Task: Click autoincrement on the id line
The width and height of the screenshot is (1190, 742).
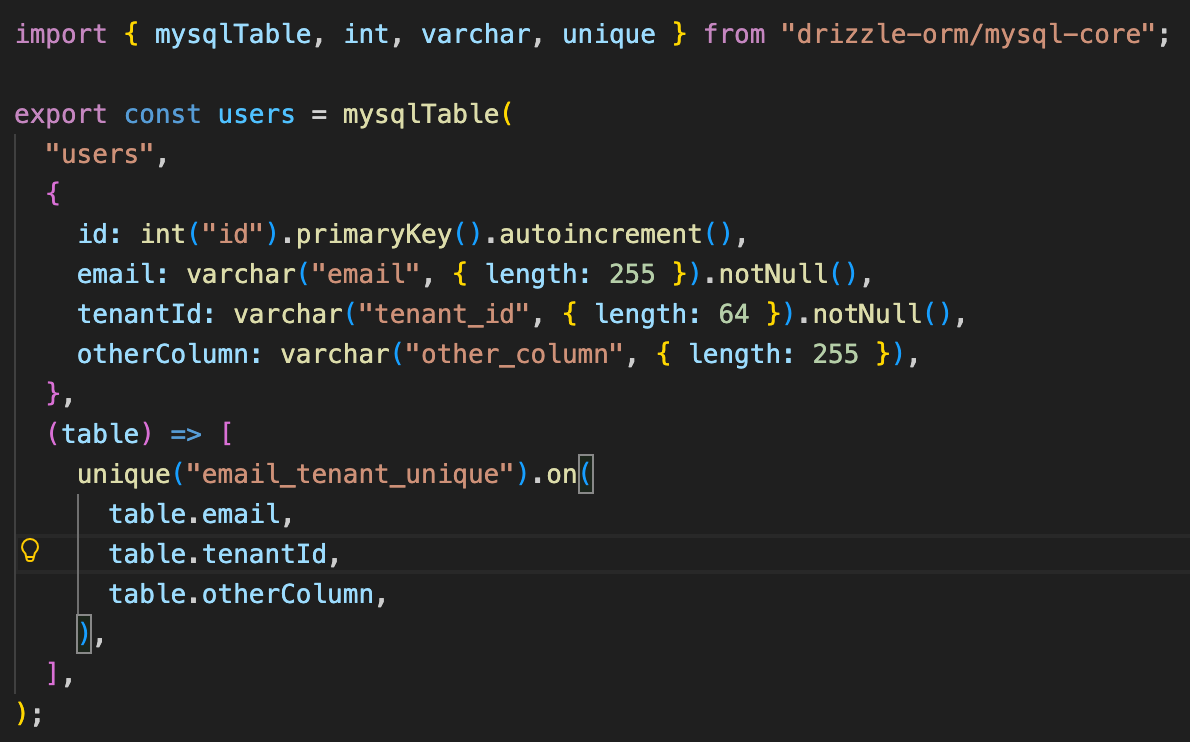Action: pos(600,234)
